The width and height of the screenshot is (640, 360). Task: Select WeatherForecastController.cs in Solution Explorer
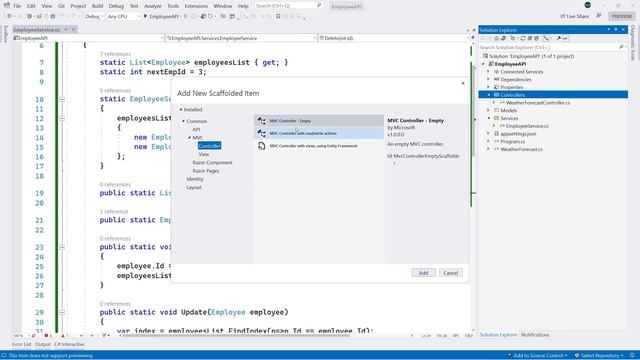click(x=538, y=103)
